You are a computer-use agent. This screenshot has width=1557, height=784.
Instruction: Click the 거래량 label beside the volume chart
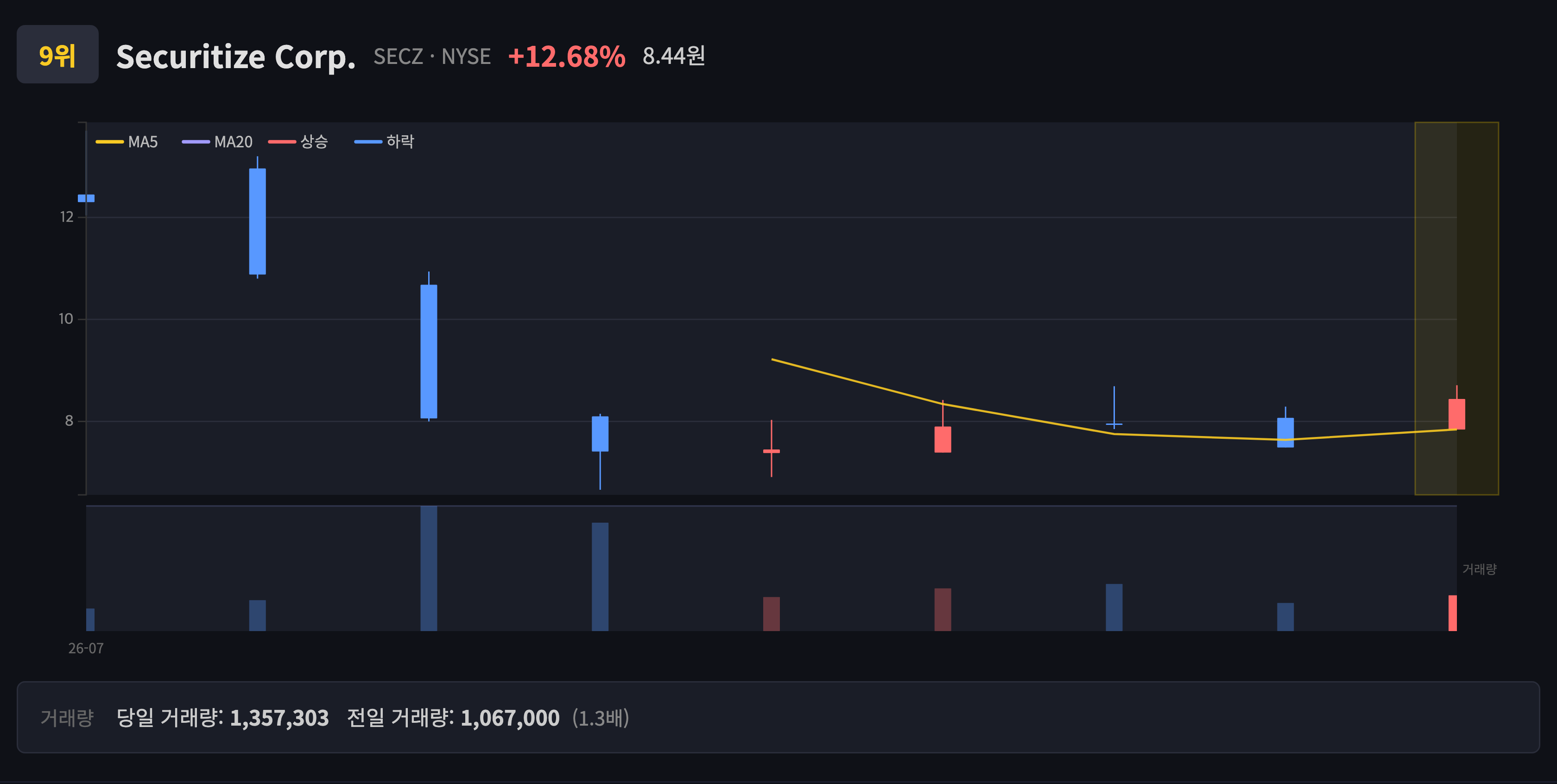pyautogui.click(x=1479, y=569)
